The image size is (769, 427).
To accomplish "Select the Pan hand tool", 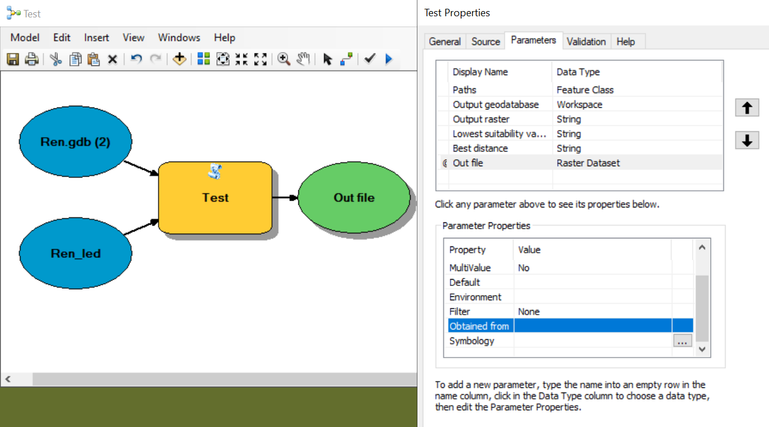I will [x=304, y=59].
